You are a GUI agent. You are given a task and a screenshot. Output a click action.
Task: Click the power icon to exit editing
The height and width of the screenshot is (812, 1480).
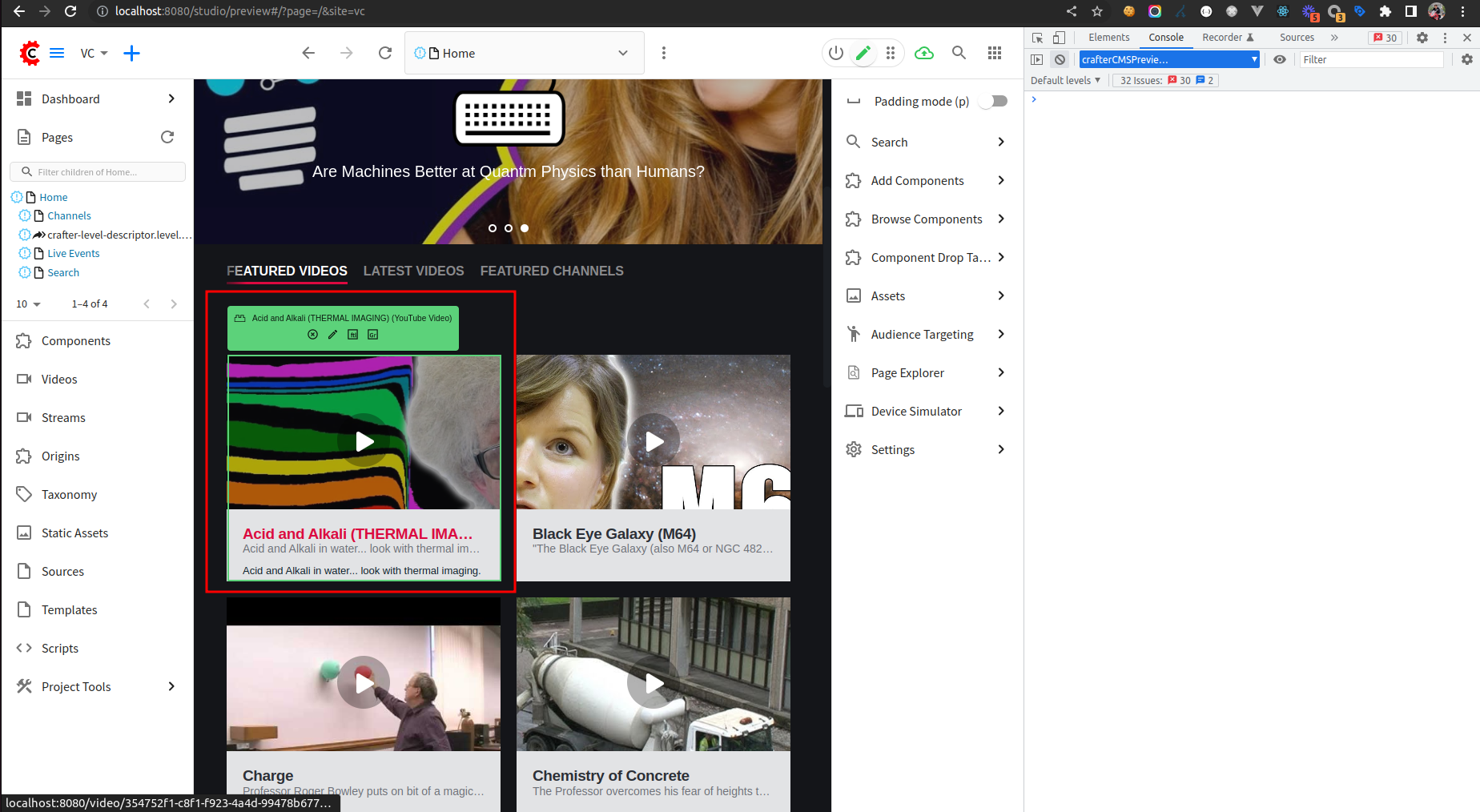pos(835,53)
